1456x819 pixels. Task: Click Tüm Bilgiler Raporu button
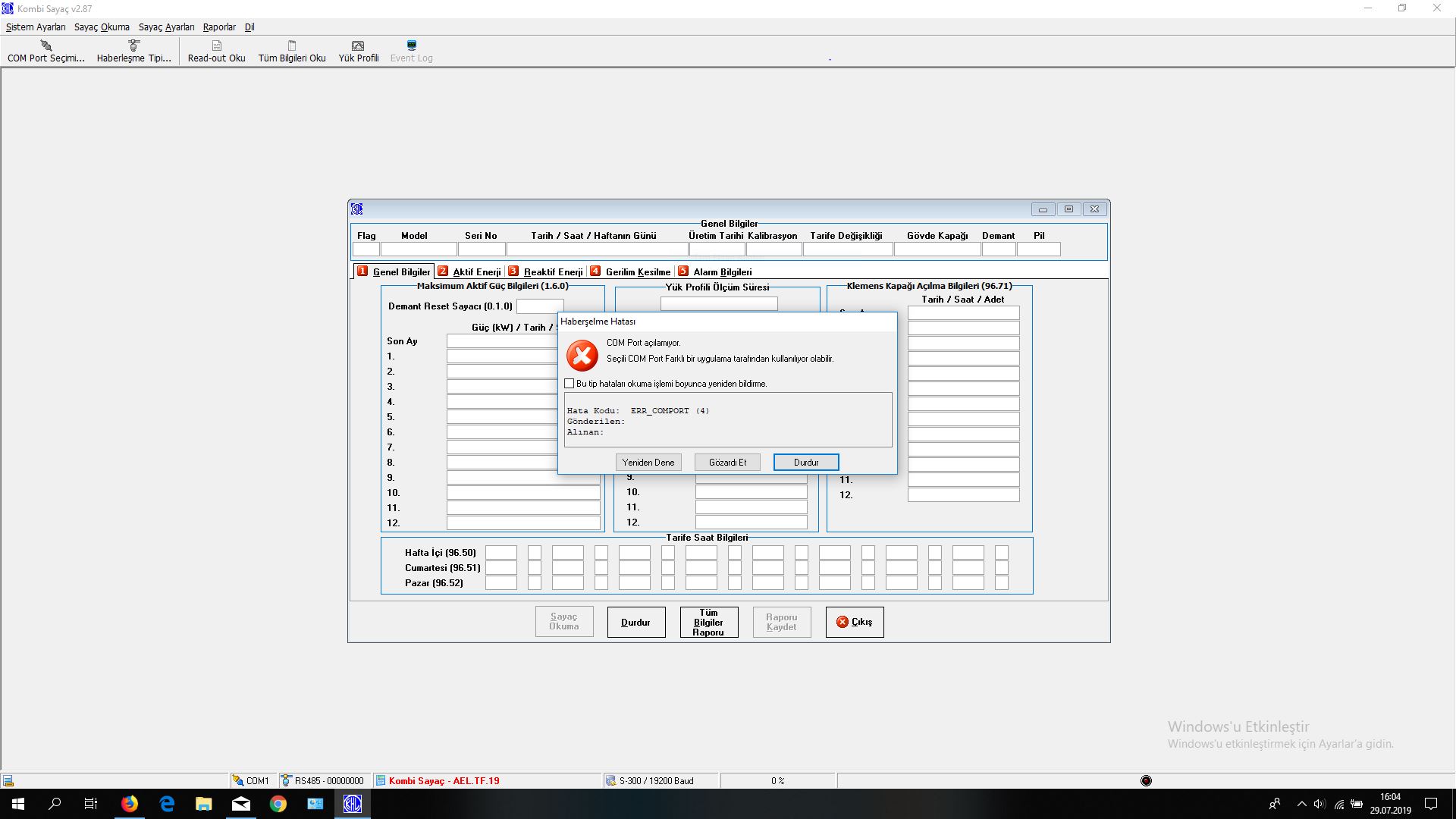point(709,622)
